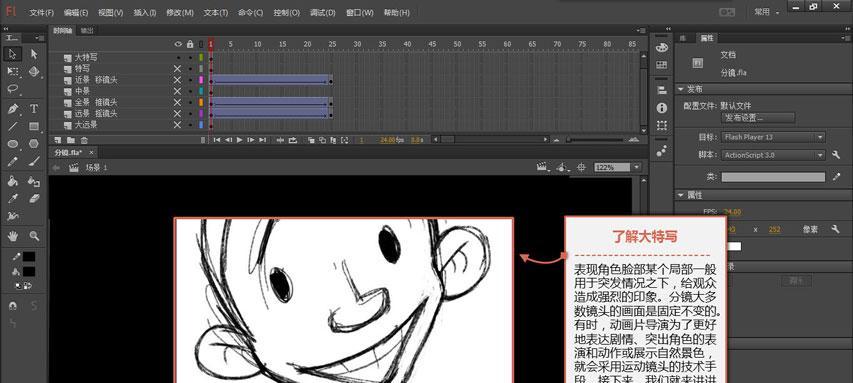Select the Line tool
This screenshot has width=853, height=383.
point(13,126)
